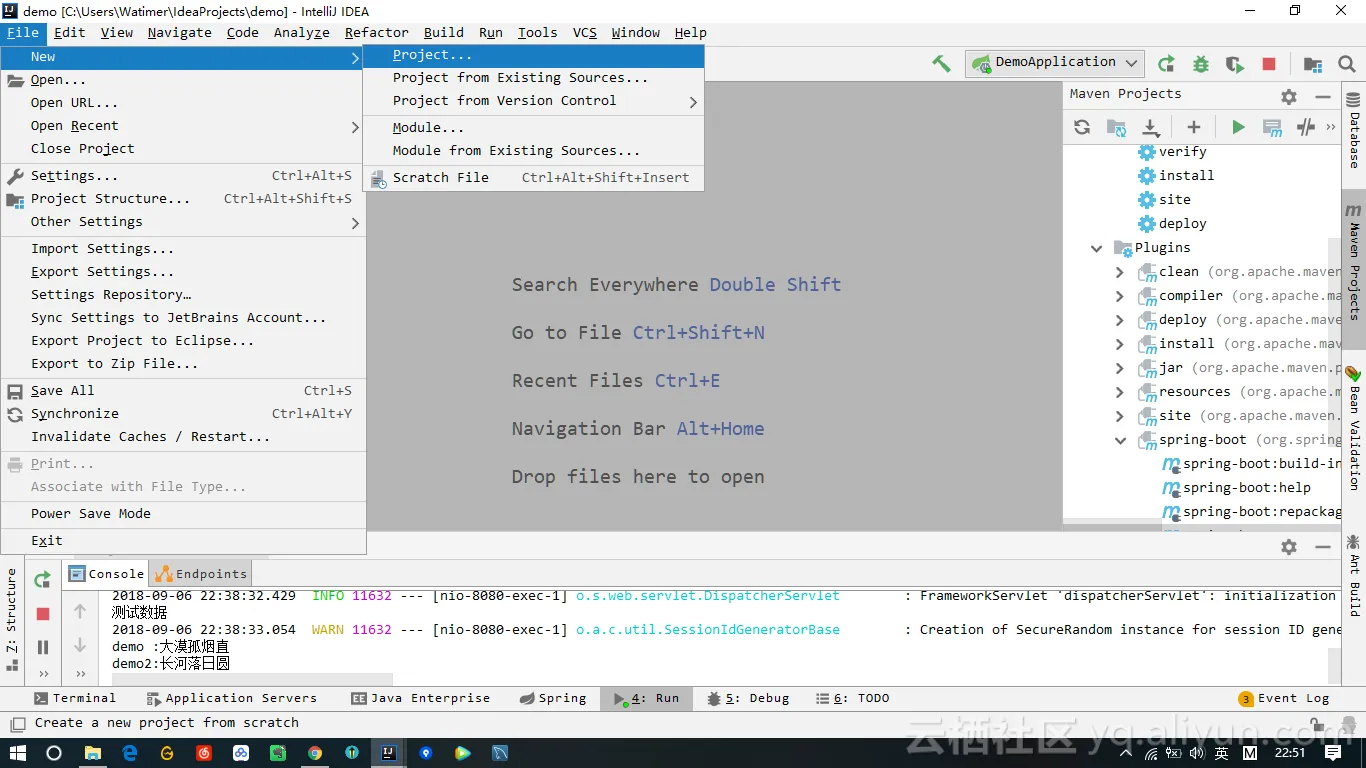Image resolution: width=1366 pixels, height=768 pixels.
Task: Switch to the Endpoints tab
Action: tap(202, 574)
